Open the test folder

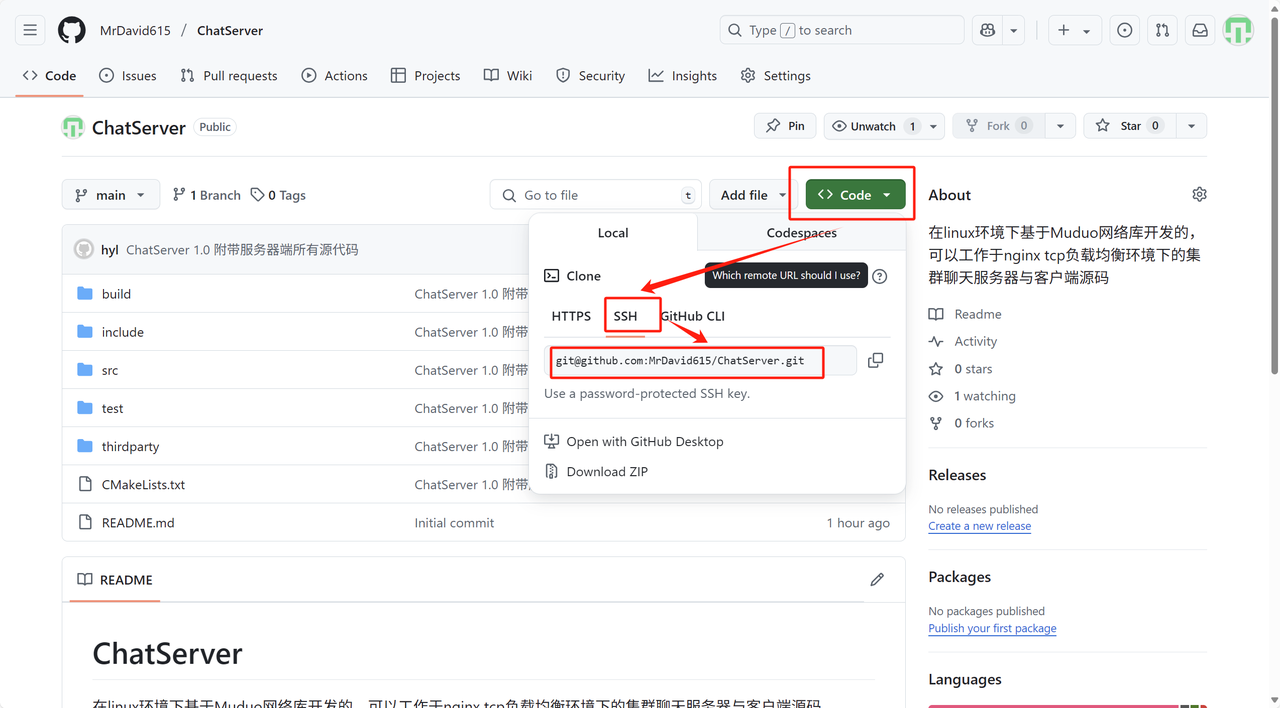pyautogui.click(x=113, y=408)
